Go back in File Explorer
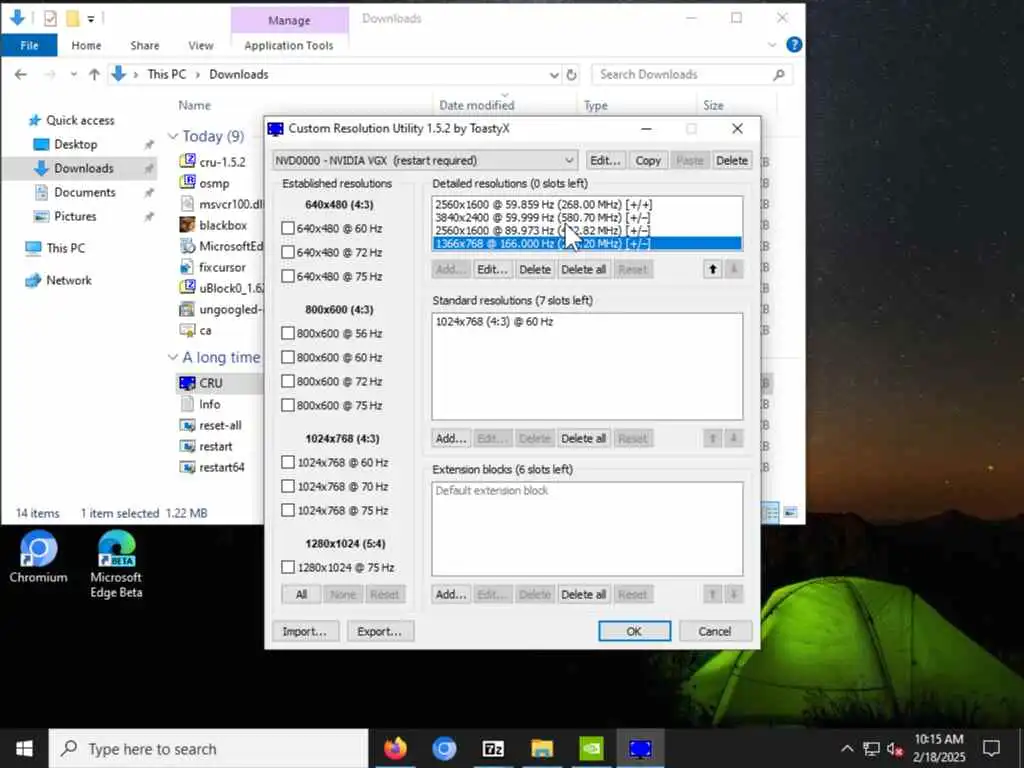Viewport: 1024px width, 768px height. [21, 74]
